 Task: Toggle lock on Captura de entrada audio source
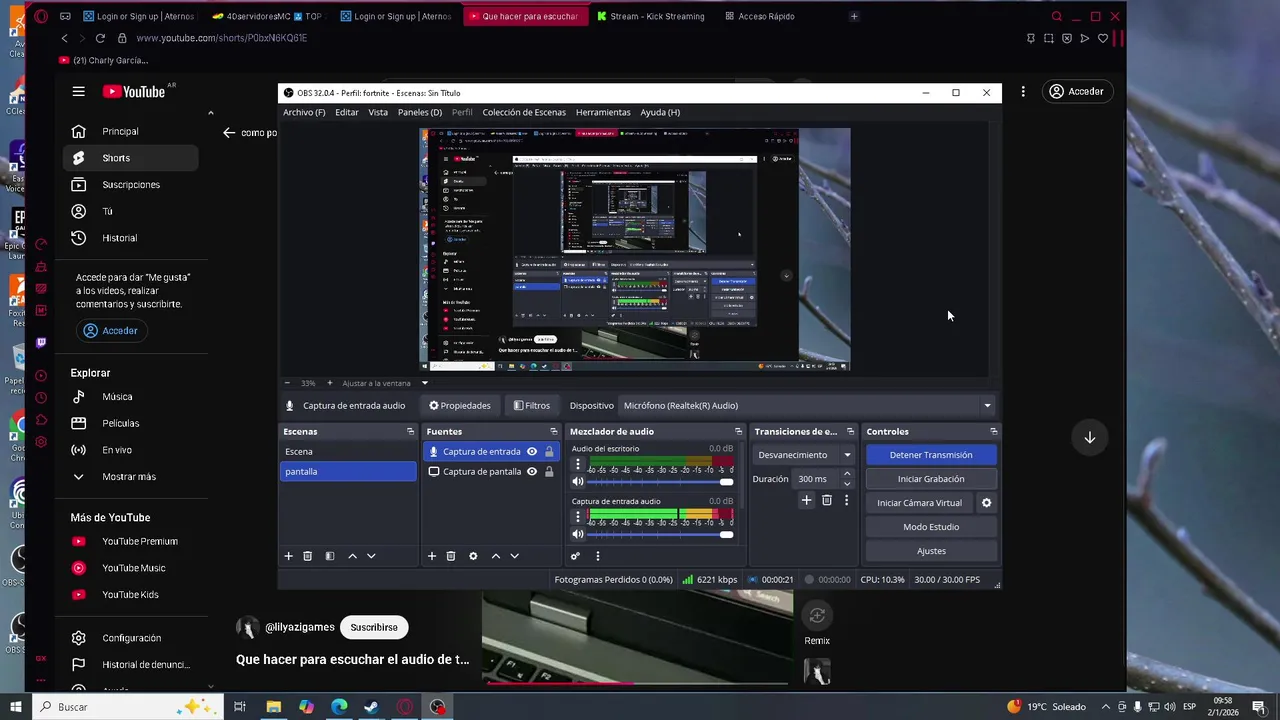click(549, 451)
